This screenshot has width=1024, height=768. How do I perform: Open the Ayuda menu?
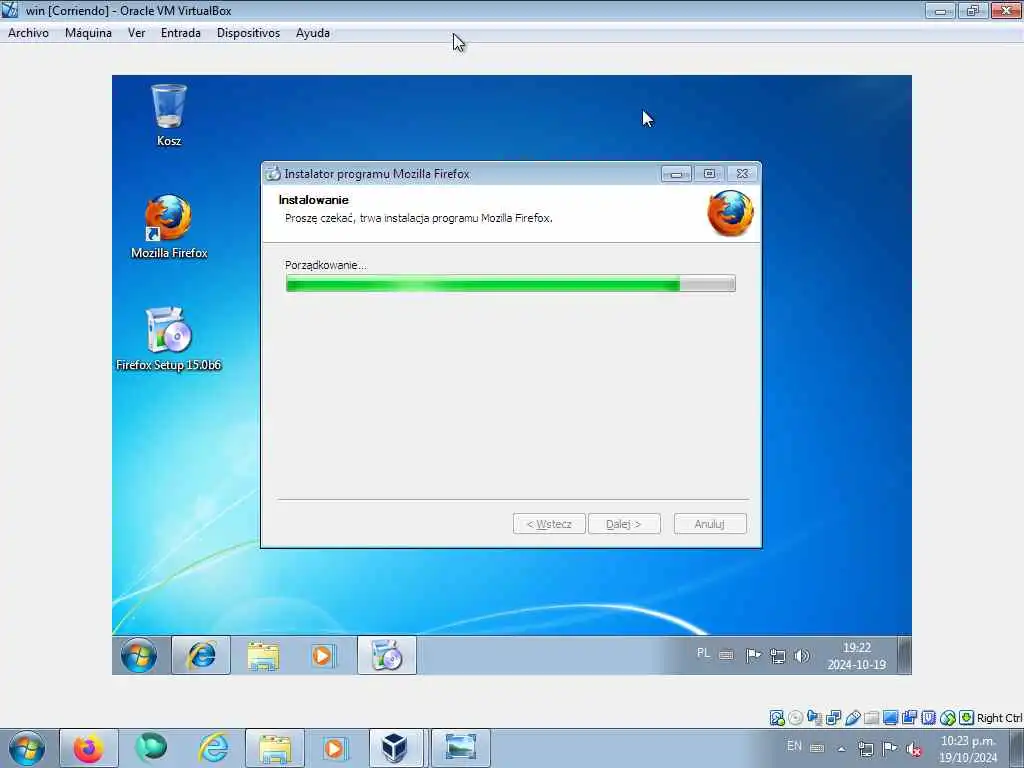(313, 33)
